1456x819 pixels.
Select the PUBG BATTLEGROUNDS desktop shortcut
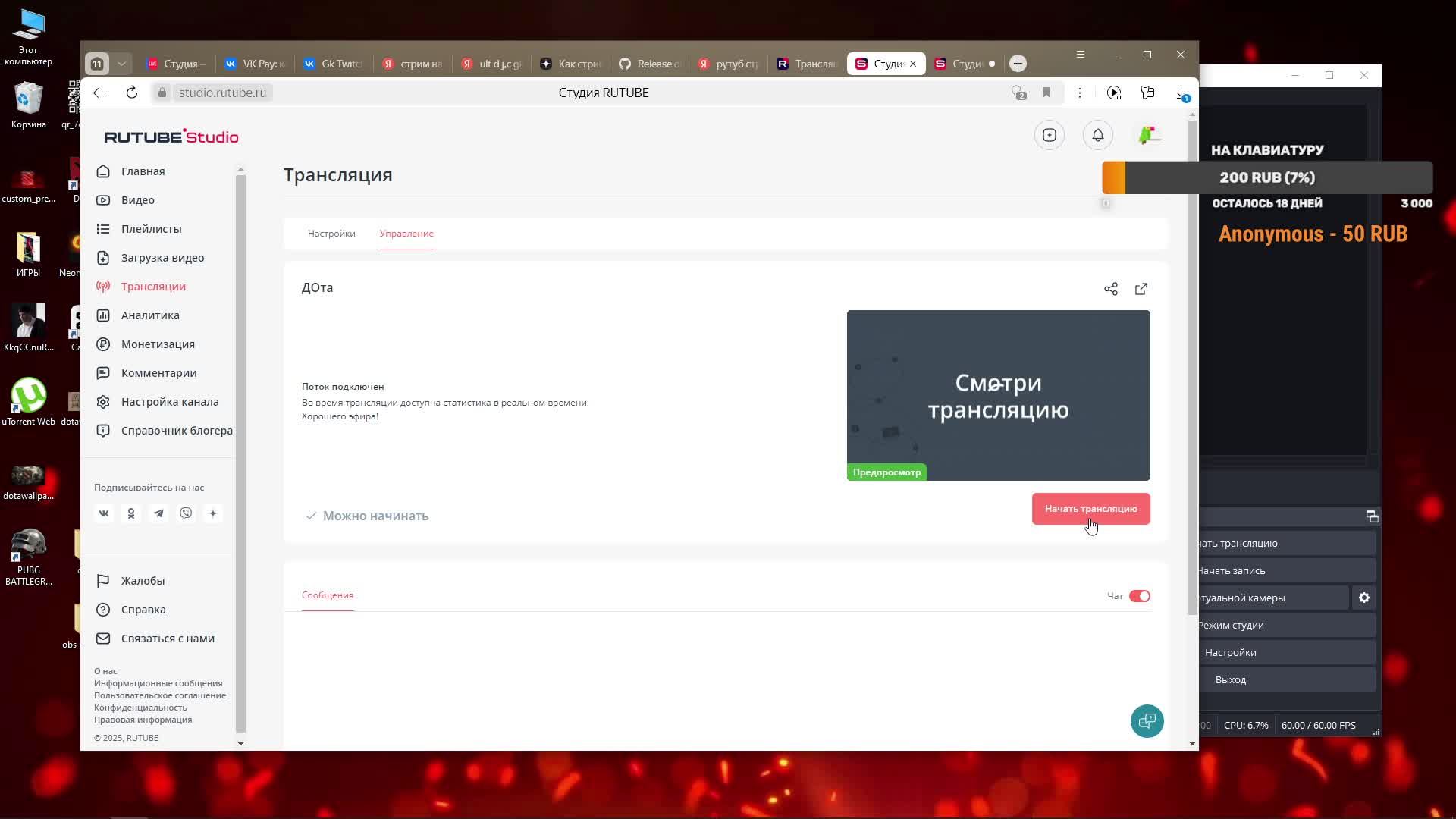click(28, 557)
